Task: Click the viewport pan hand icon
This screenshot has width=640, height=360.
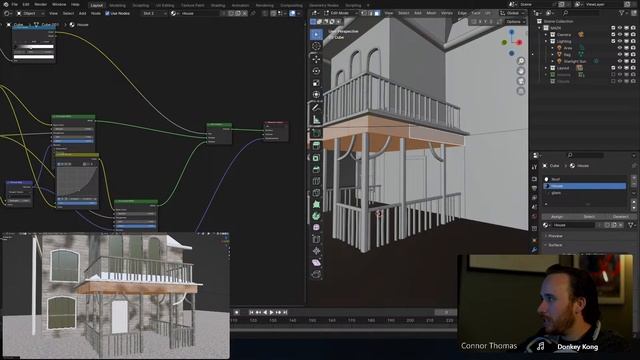Action: (x=521, y=71)
